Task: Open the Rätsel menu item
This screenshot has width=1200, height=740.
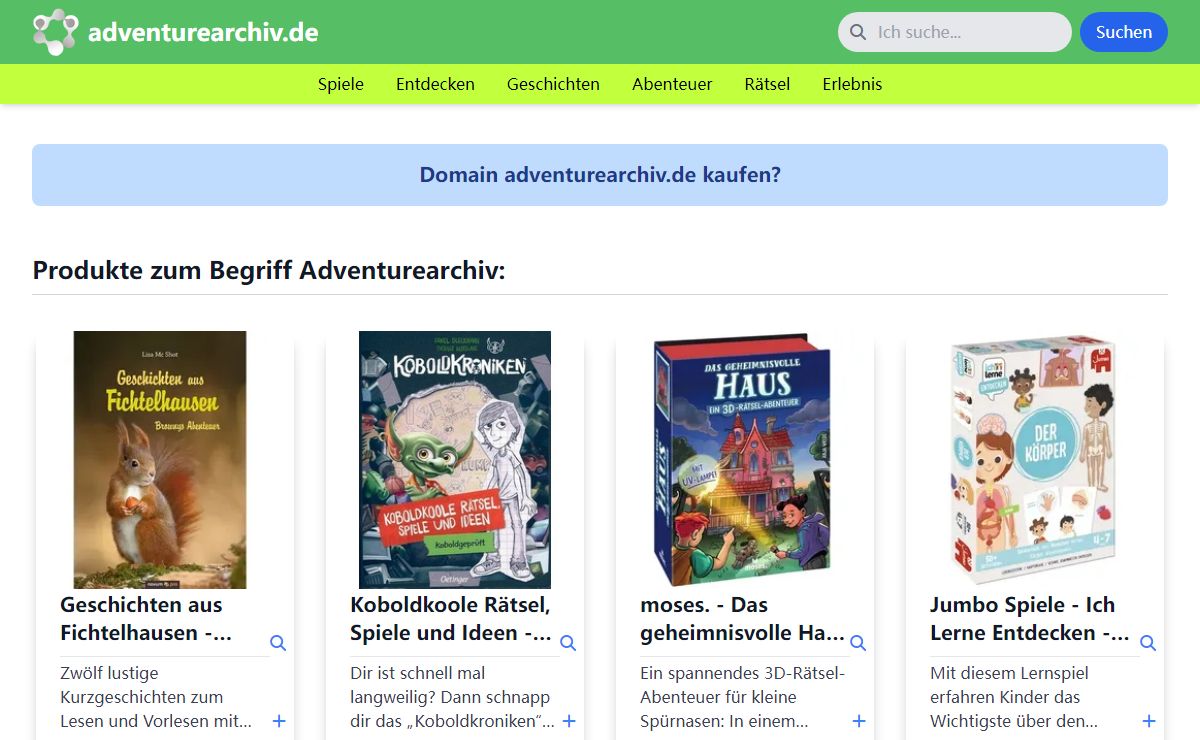Action: point(767,84)
